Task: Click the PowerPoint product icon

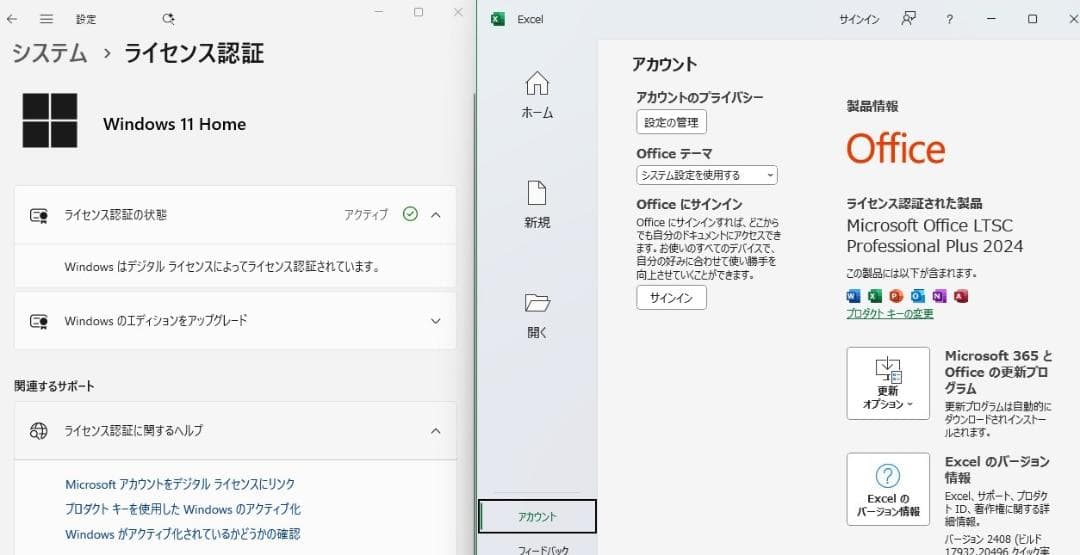Action: pyautogui.click(x=896, y=296)
